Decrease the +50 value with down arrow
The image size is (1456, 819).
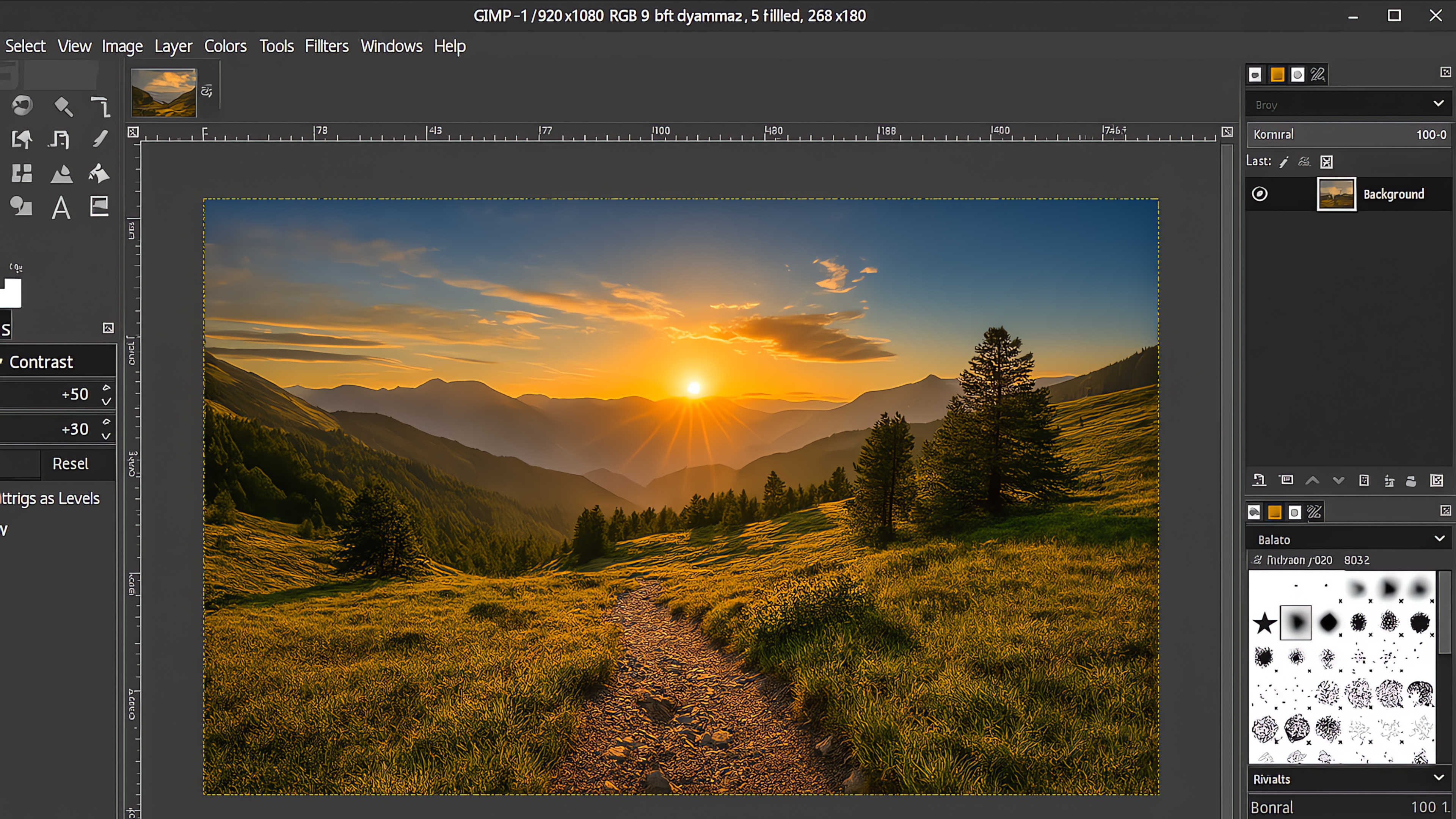coord(106,401)
